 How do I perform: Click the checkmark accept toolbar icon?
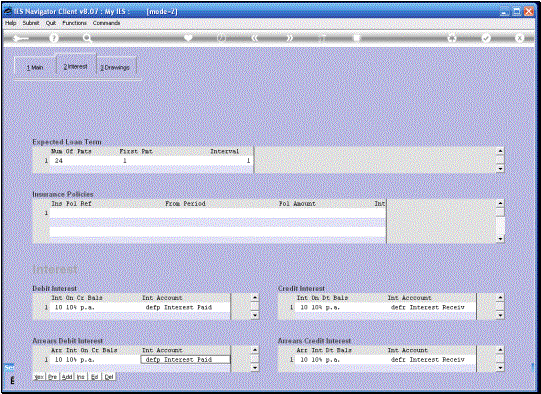pos(486,38)
